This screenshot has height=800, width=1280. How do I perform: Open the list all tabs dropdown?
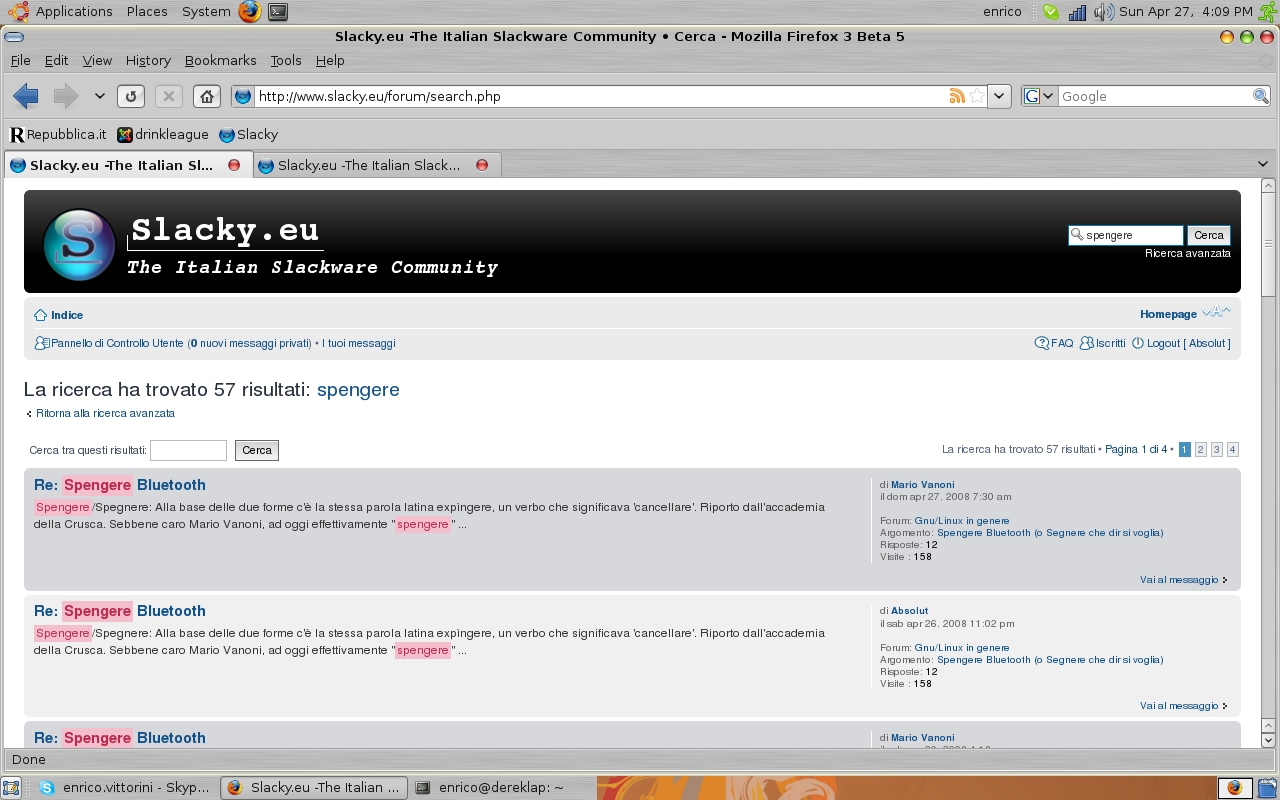(1263, 164)
